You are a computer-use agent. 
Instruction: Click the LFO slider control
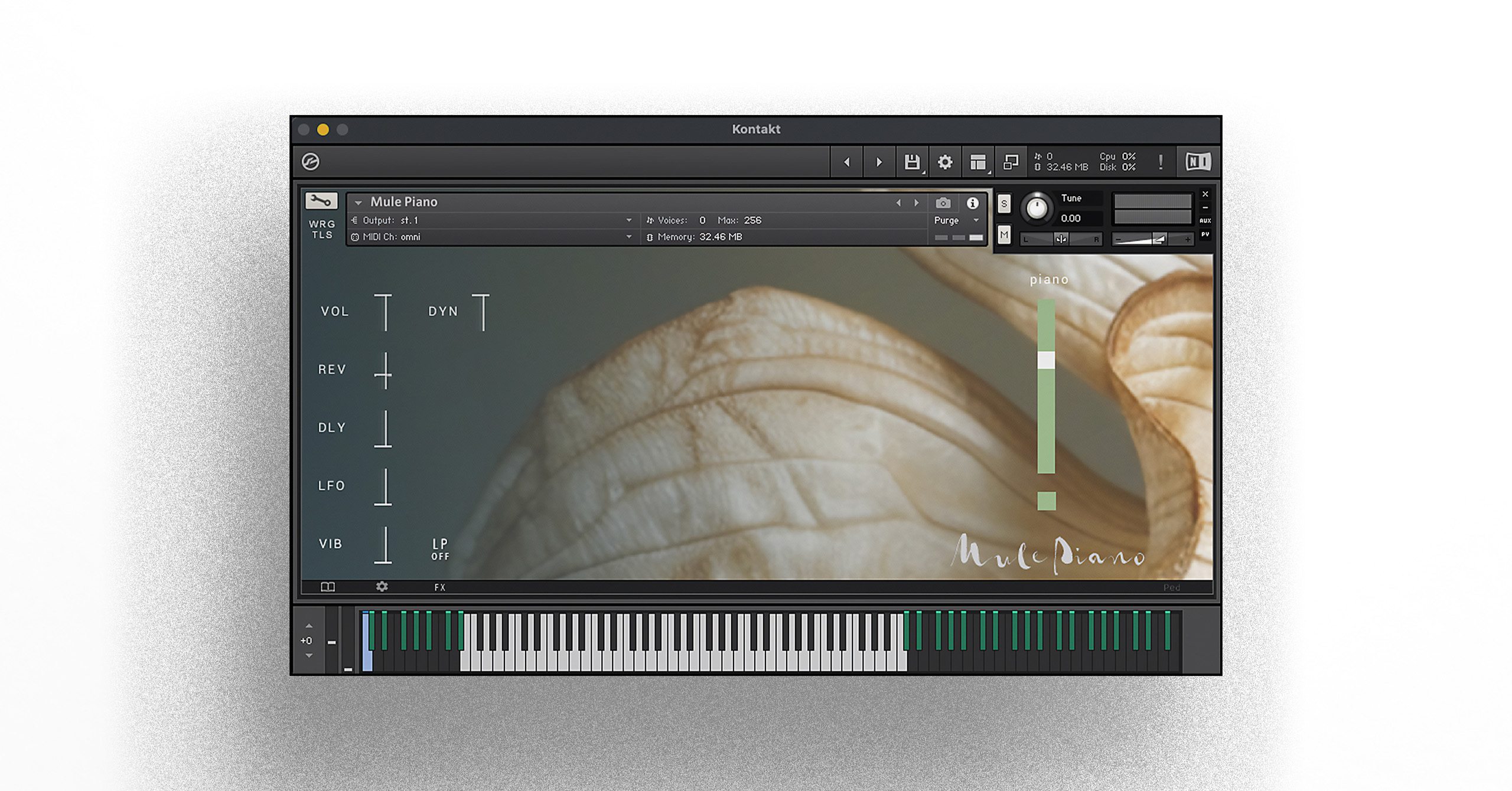coord(383,486)
